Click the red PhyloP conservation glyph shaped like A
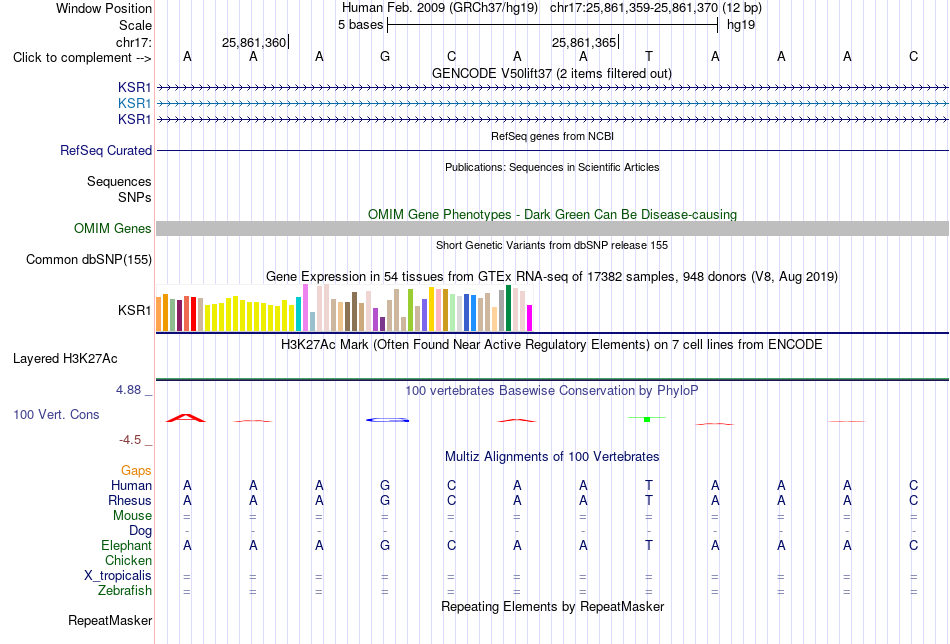Screen dimensions: 950x644 tap(186, 418)
